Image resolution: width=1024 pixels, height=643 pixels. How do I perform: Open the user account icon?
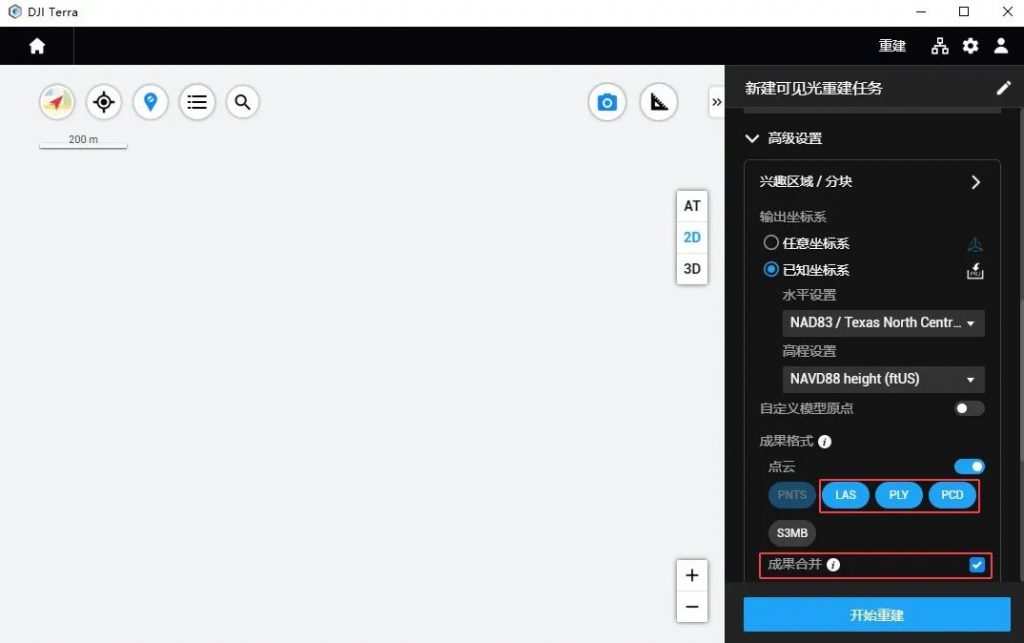1001,46
